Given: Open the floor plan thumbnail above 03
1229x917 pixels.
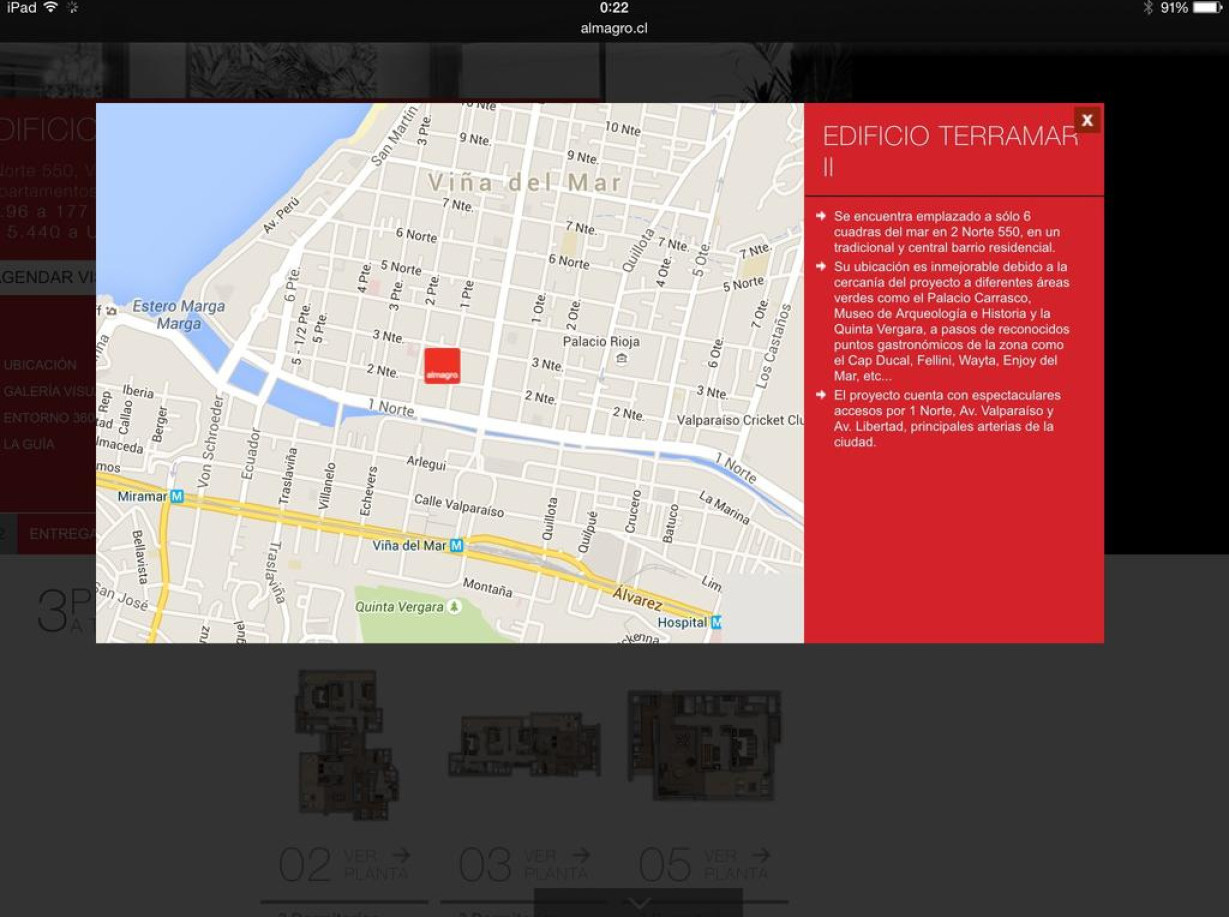Looking at the screenshot, I should point(524,745).
